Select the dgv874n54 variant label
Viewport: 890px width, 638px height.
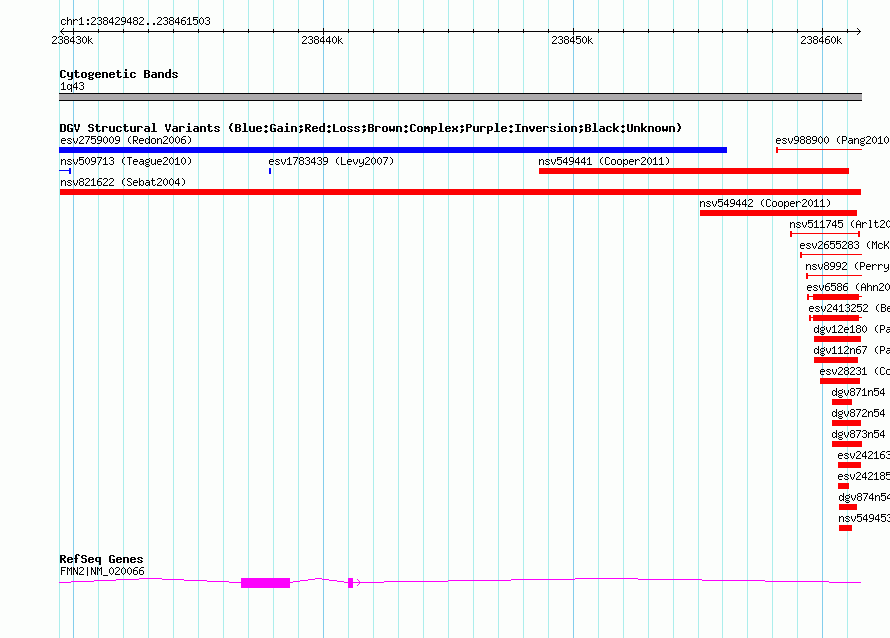pos(864,497)
